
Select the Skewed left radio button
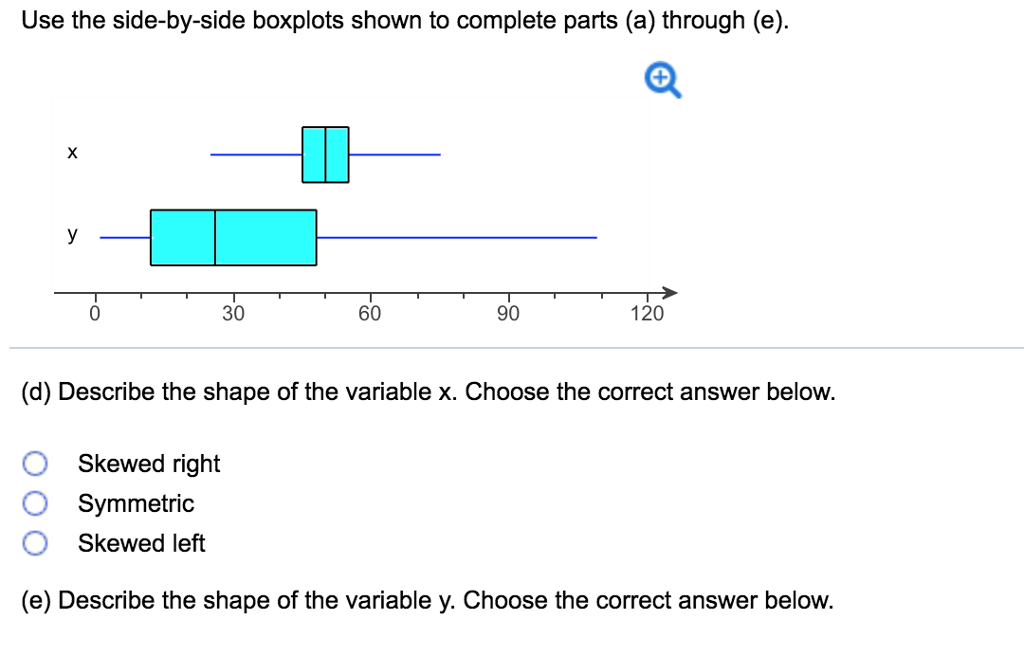point(35,543)
